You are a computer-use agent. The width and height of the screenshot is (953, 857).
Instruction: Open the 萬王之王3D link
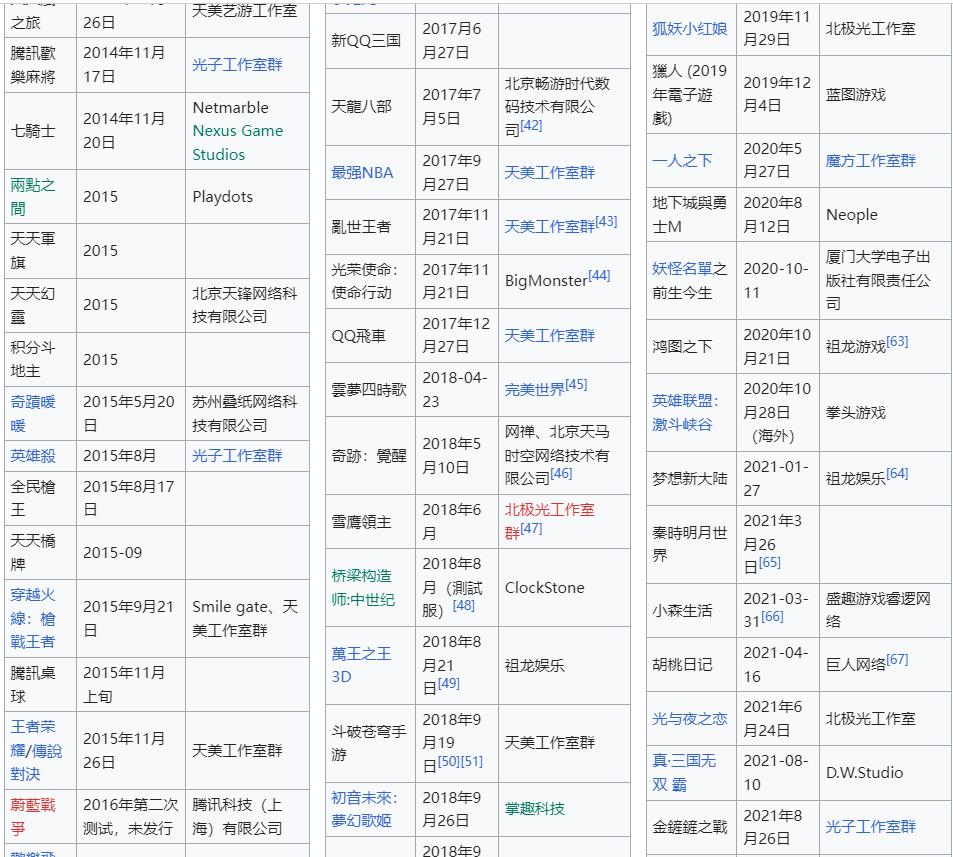pos(361,665)
